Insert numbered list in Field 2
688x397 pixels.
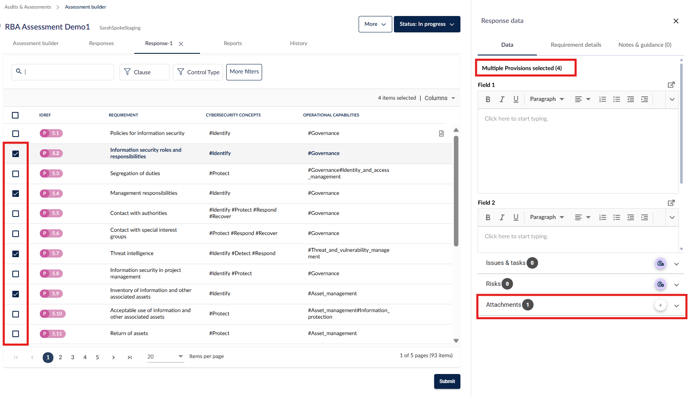click(602, 217)
